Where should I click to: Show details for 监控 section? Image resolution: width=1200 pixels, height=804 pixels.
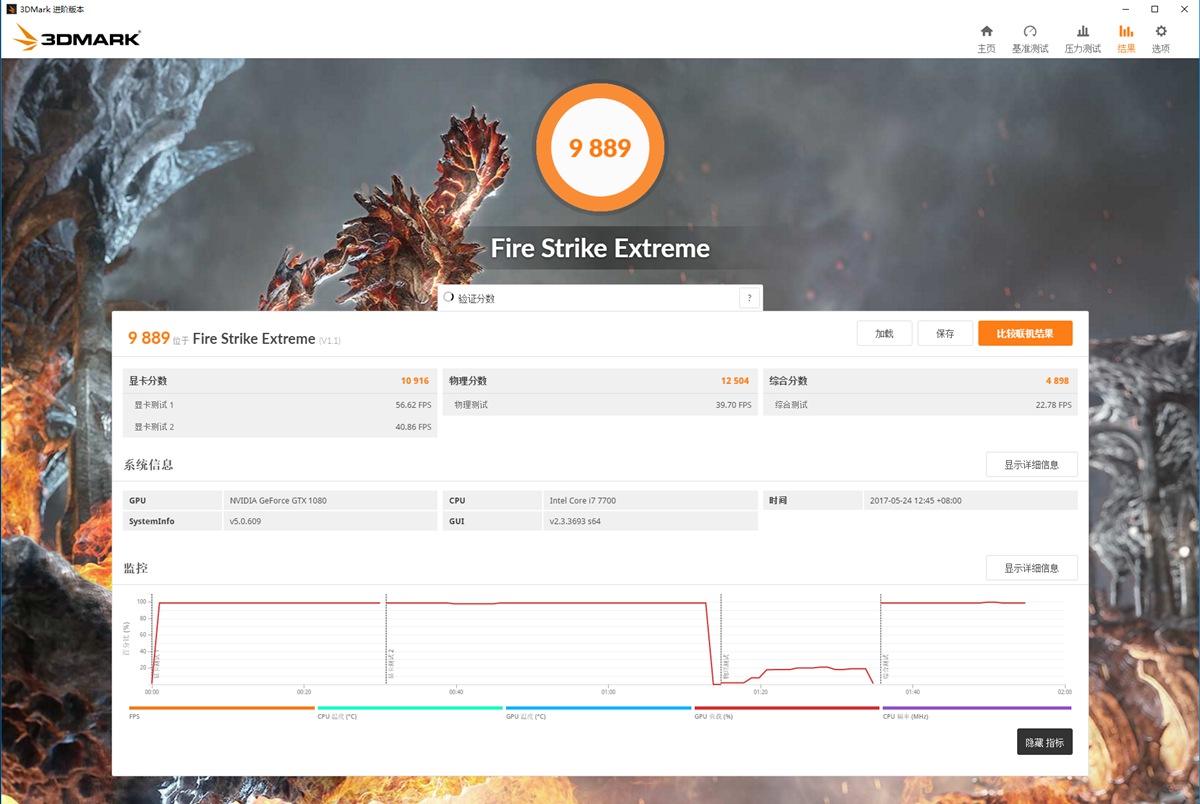[x=1031, y=568]
